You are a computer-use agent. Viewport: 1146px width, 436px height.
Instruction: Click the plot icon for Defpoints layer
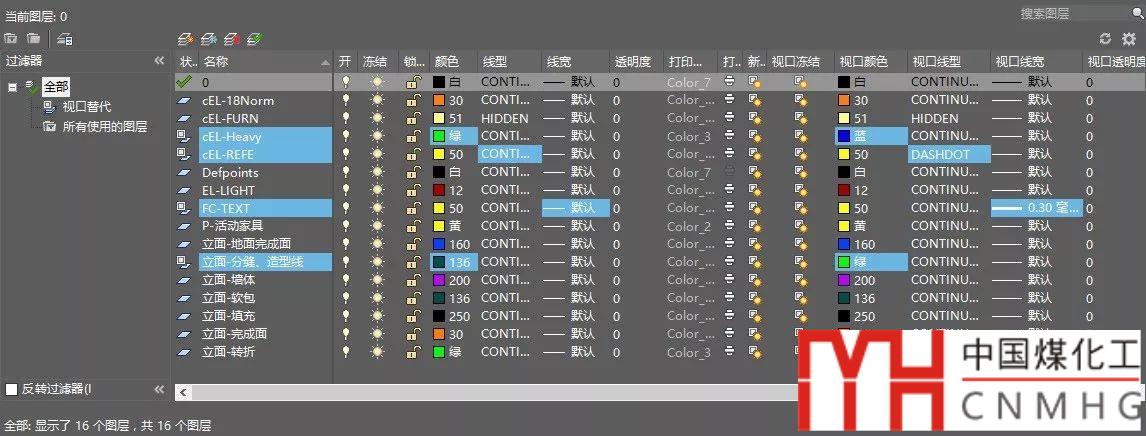click(x=729, y=172)
